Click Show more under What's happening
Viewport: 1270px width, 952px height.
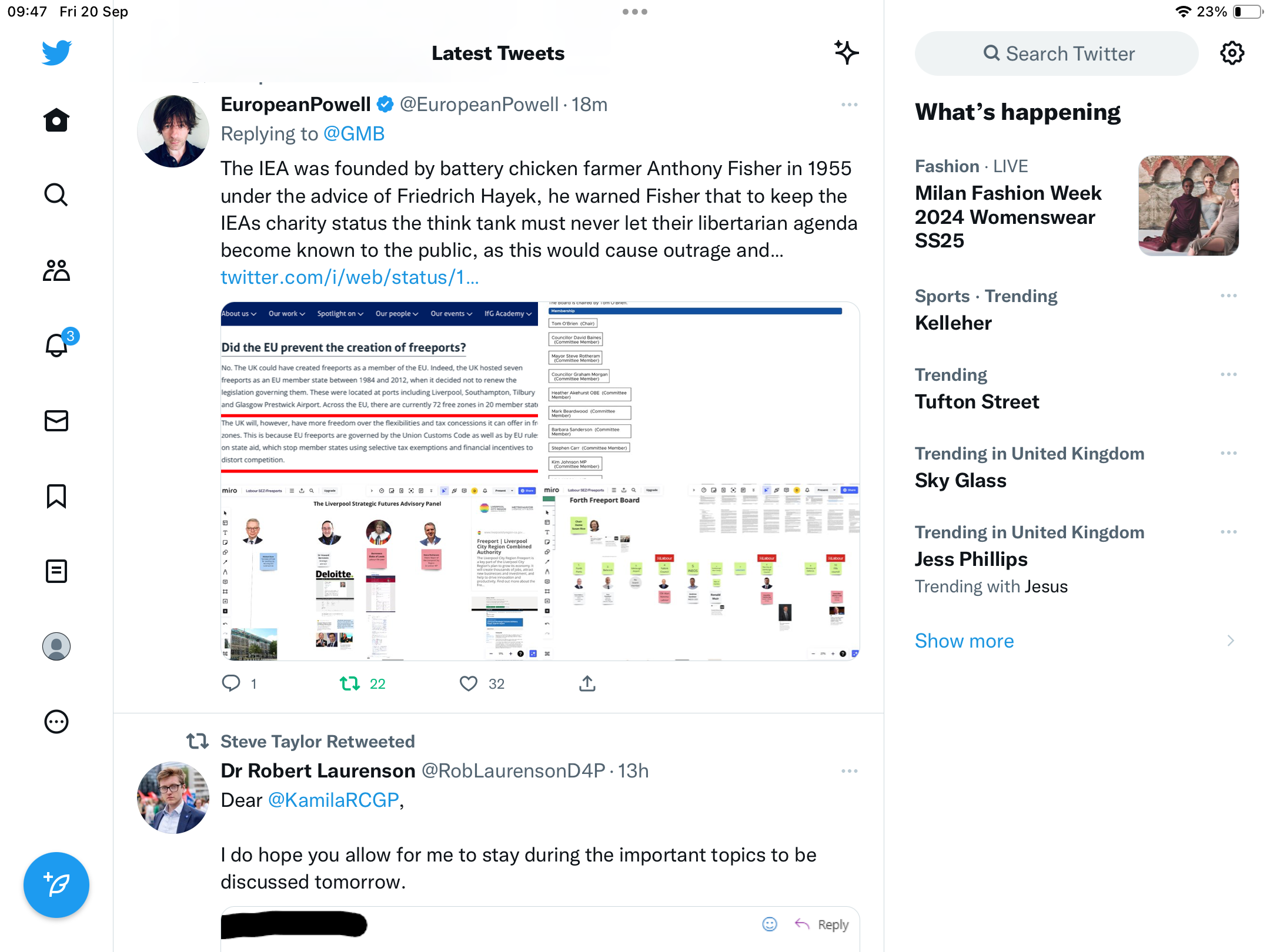pos(964,641)
